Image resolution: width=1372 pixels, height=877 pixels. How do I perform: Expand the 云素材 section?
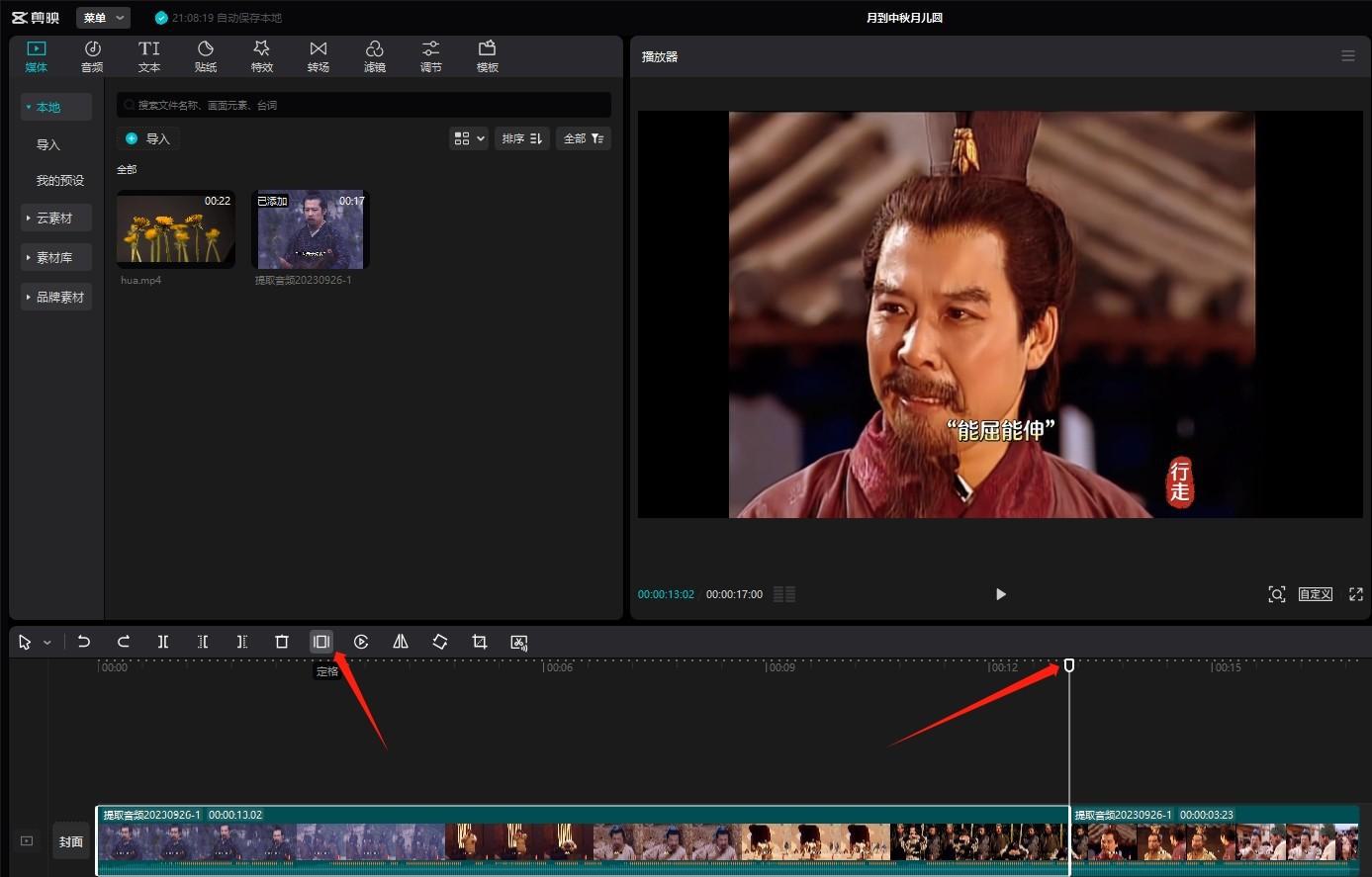(56, 218)
